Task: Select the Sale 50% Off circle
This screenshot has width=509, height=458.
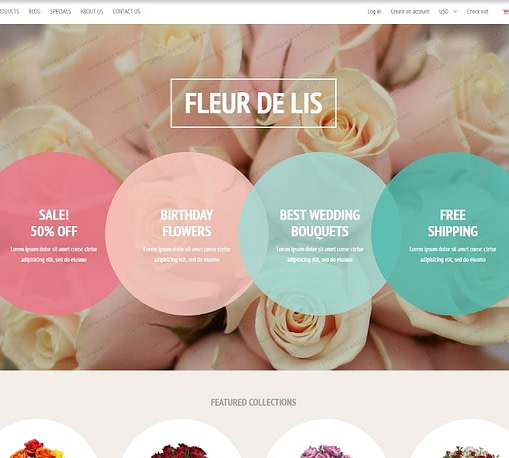Action: (53, 234)
